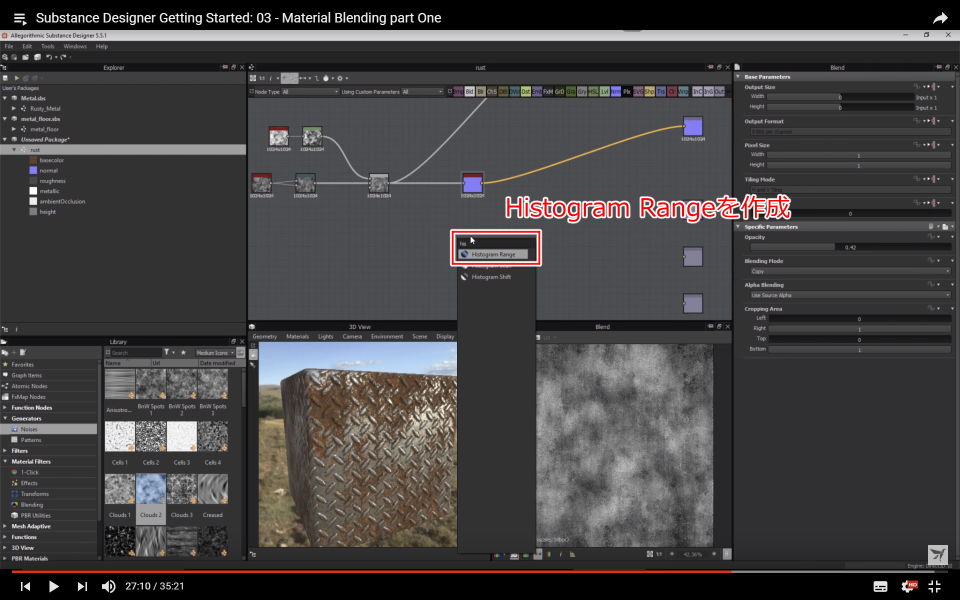Collapse the Specific Parameters section
This screenshot has width=960, height=600.
(738, 227)
